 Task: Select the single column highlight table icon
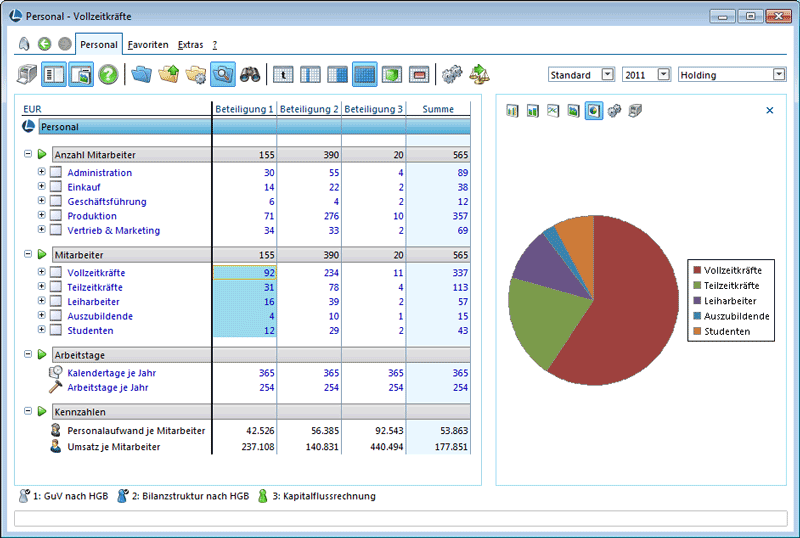click(310, 75)
